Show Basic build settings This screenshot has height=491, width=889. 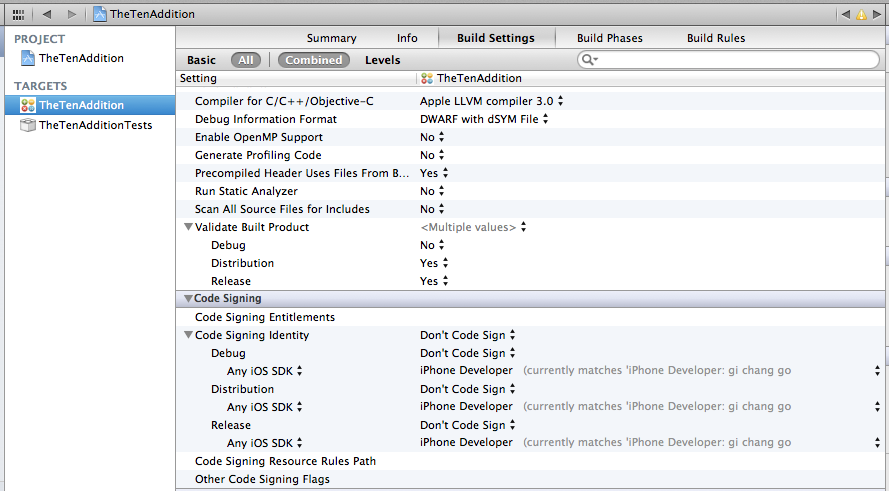click(201, 60)
